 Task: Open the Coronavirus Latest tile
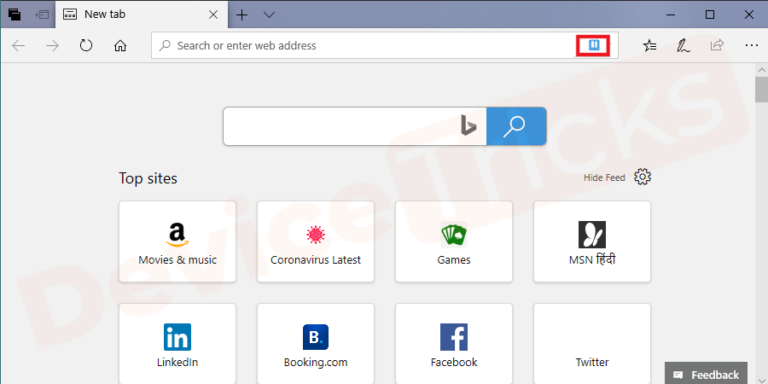[x=315, y=241]
